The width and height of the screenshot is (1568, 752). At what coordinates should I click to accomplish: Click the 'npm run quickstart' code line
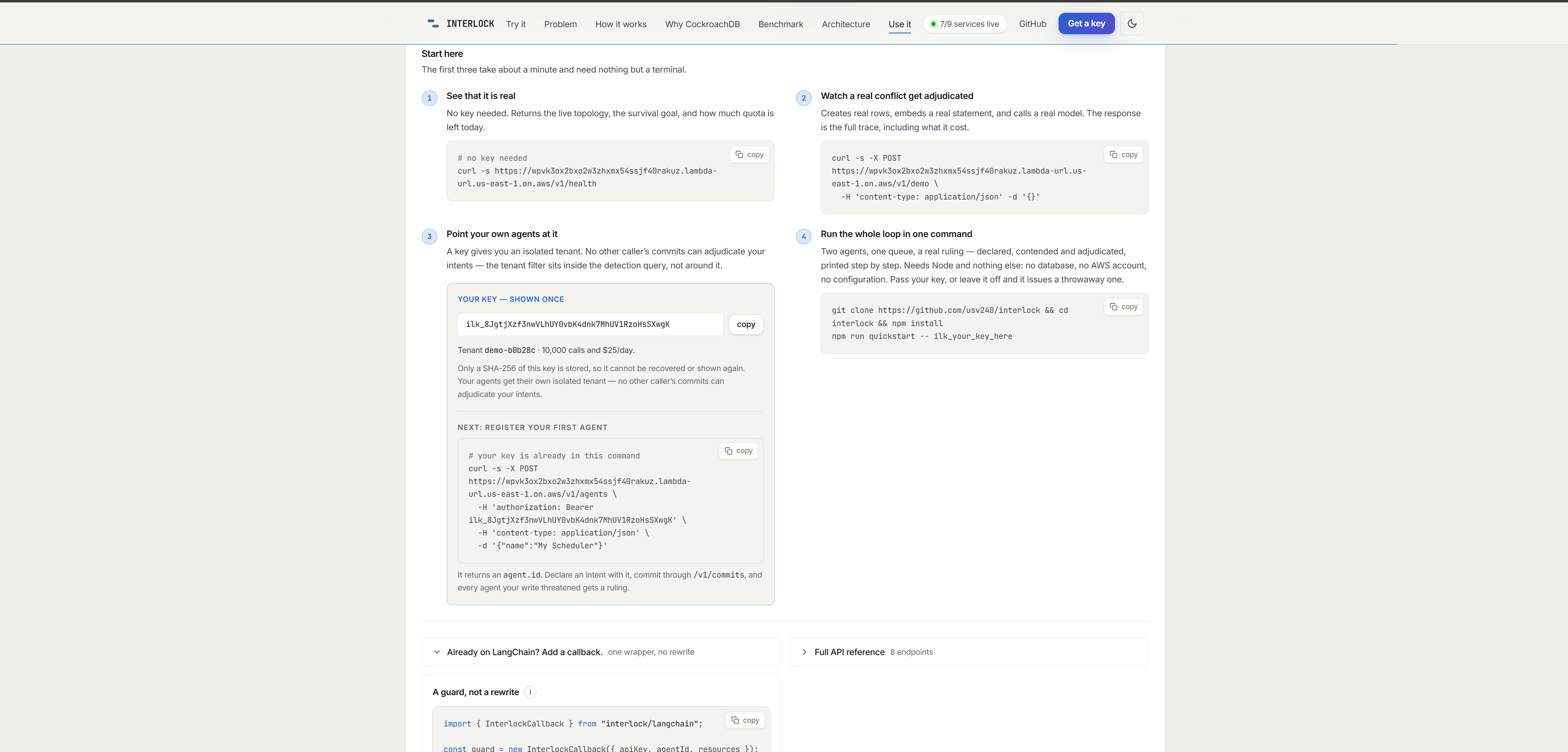922,337
